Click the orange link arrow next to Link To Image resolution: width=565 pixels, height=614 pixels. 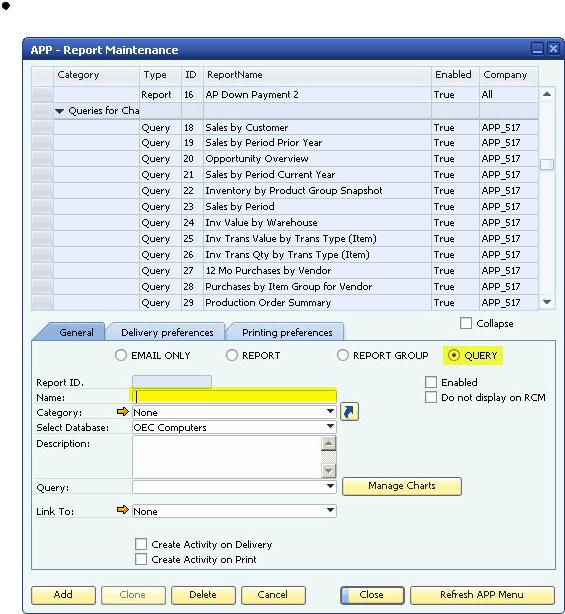(123, 510)
